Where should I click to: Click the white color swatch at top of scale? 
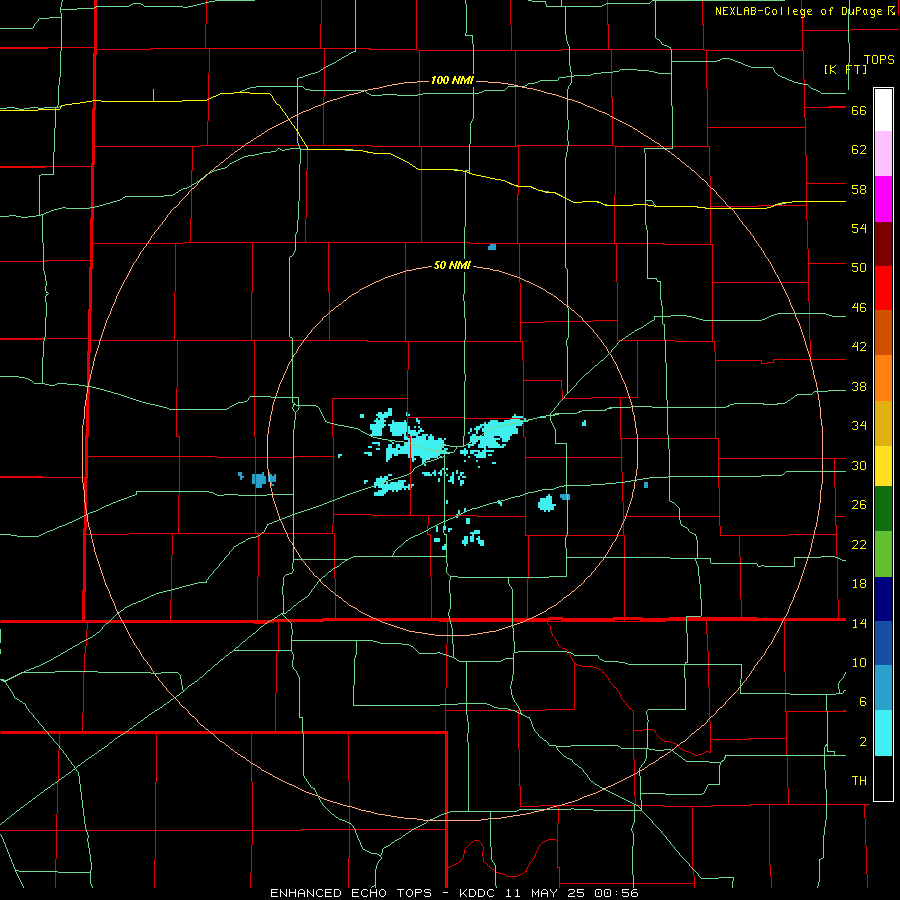tap(883, 110)
